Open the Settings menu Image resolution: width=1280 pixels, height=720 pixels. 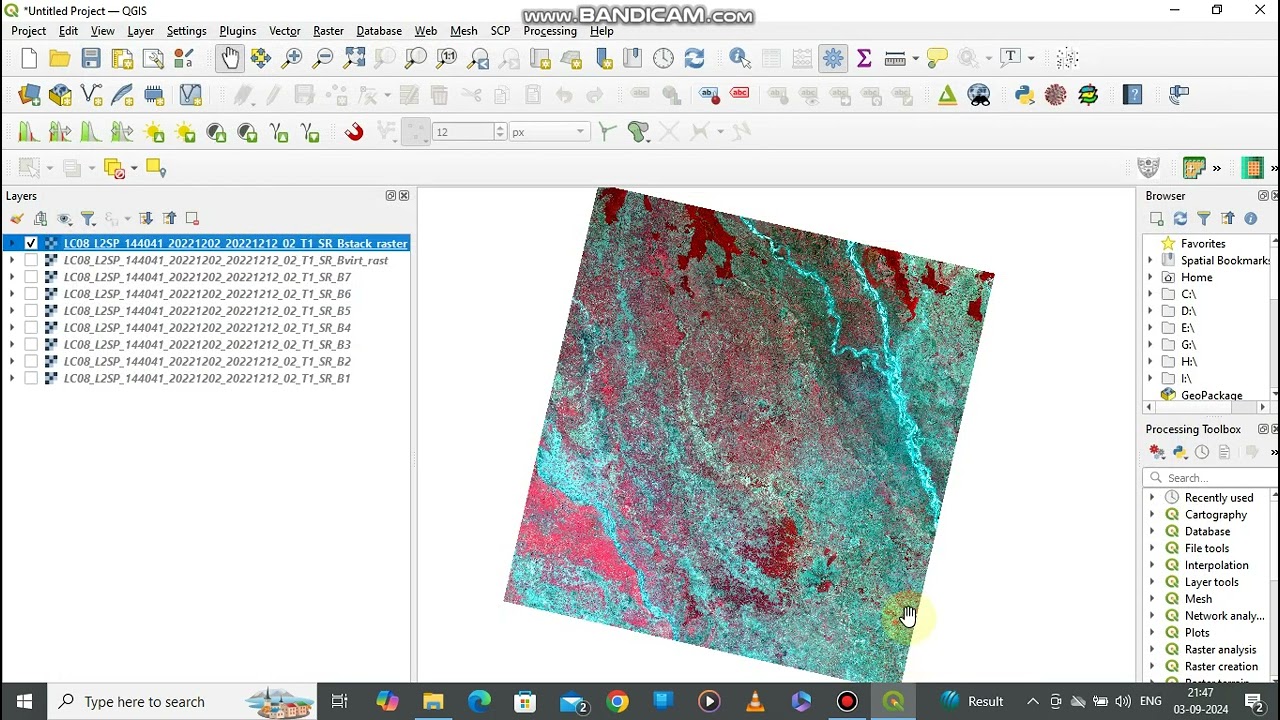(186, 31)
